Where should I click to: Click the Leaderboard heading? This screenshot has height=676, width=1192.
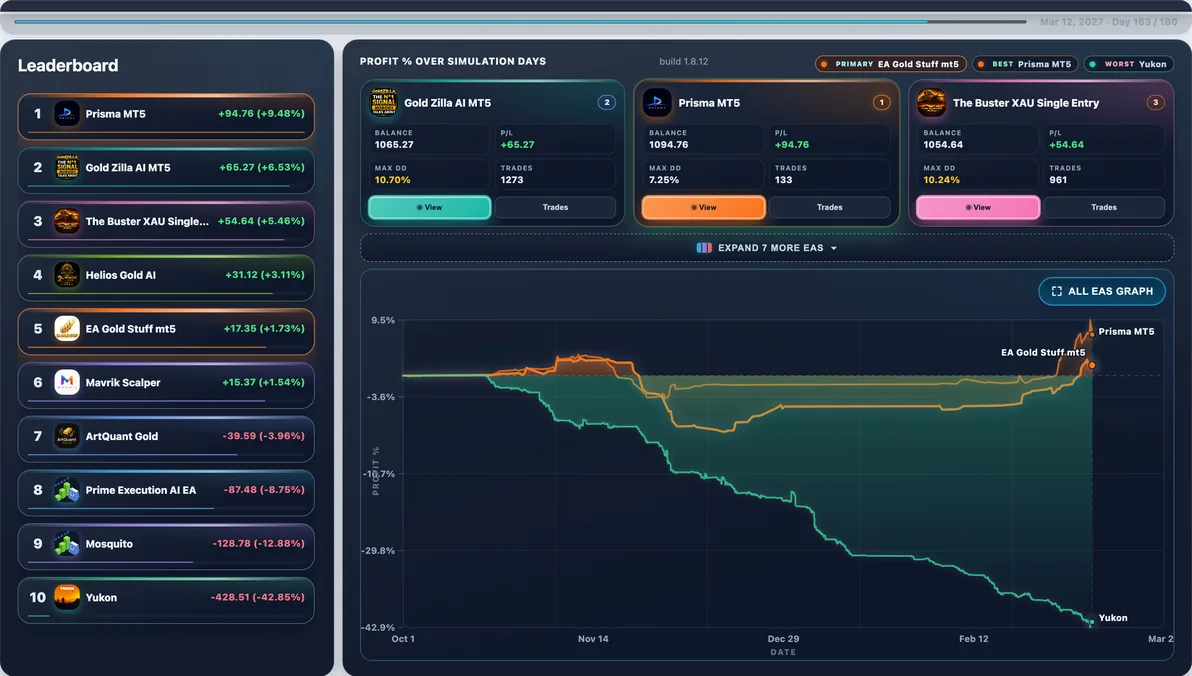click(68, 65)
